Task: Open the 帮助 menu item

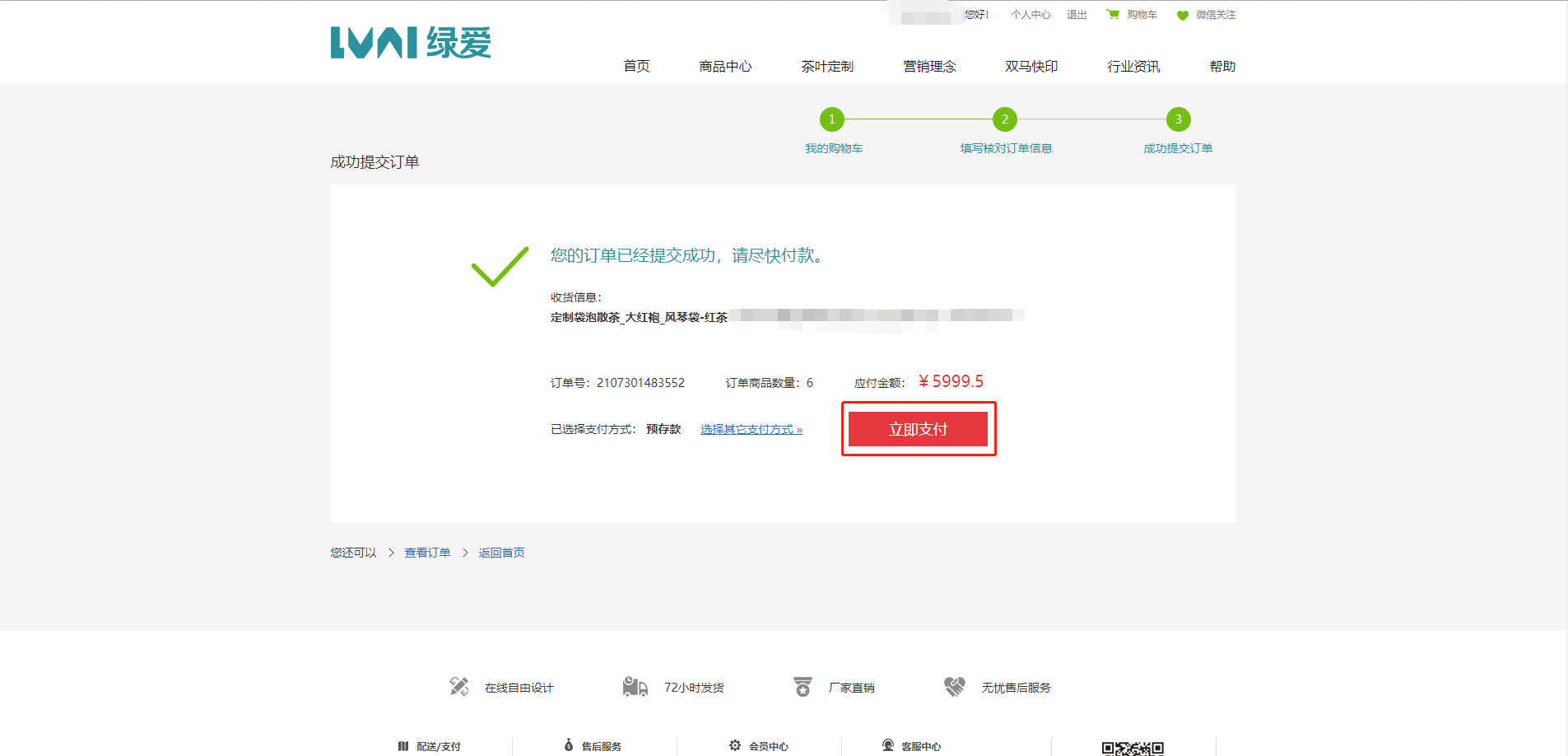Action: (1221, 66)
